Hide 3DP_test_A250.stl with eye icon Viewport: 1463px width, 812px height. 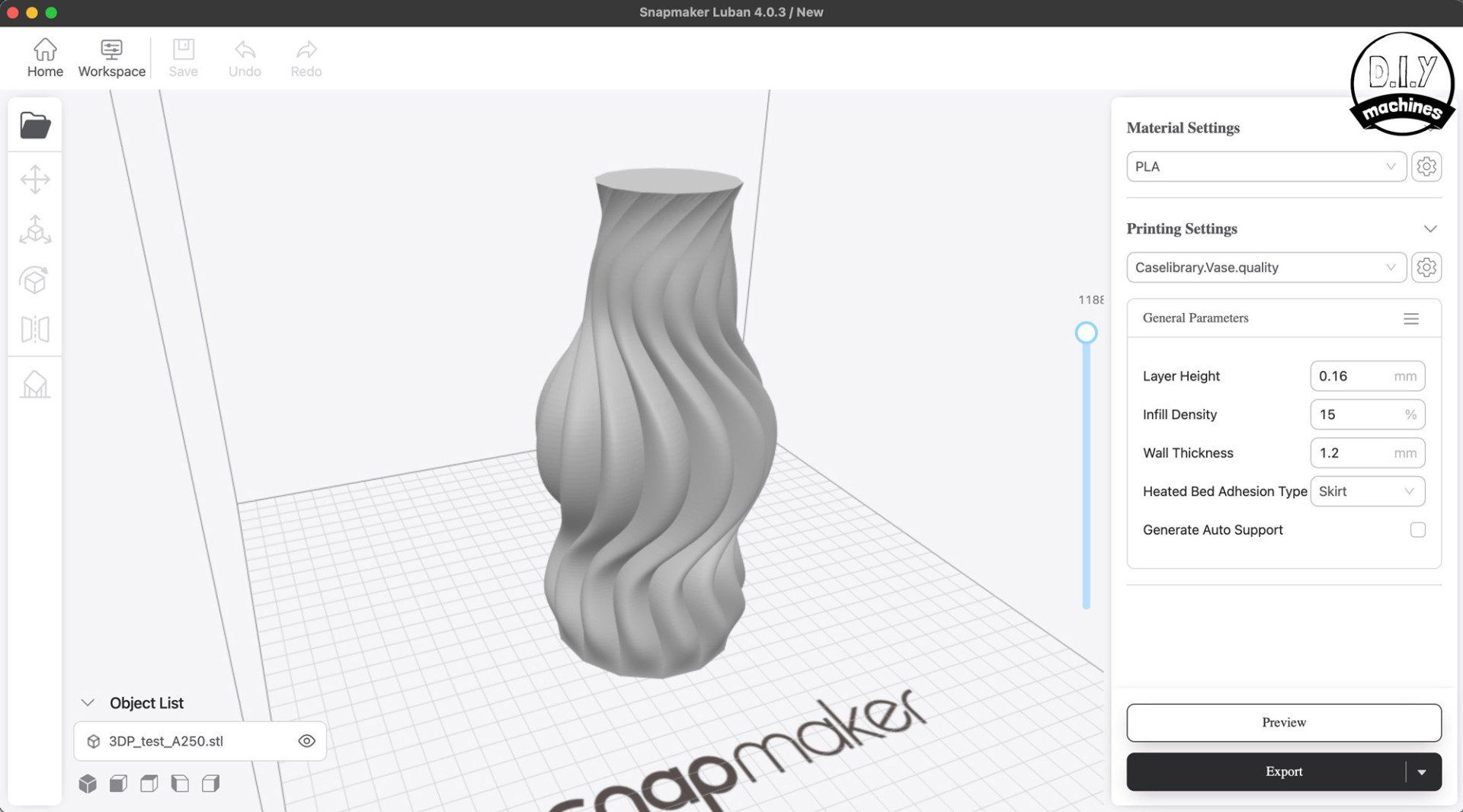pos(306,741)
